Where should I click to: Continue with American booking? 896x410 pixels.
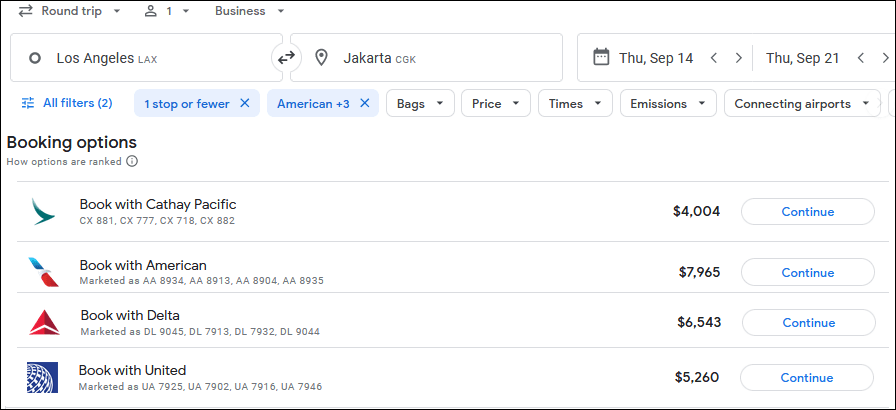tap(807, 272)
